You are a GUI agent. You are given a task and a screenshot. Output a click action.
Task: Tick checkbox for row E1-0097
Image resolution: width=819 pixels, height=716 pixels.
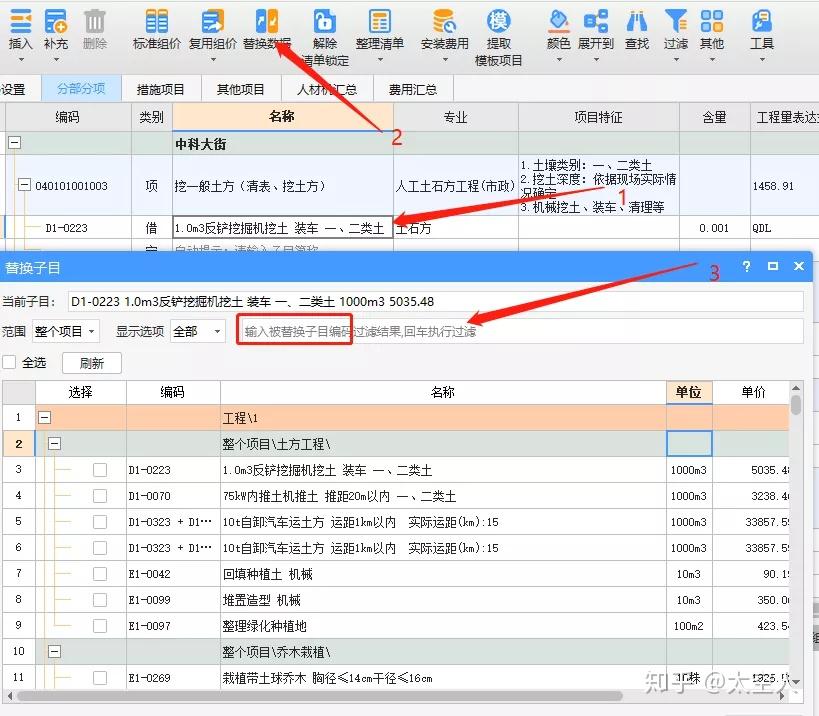click(100, 626)
